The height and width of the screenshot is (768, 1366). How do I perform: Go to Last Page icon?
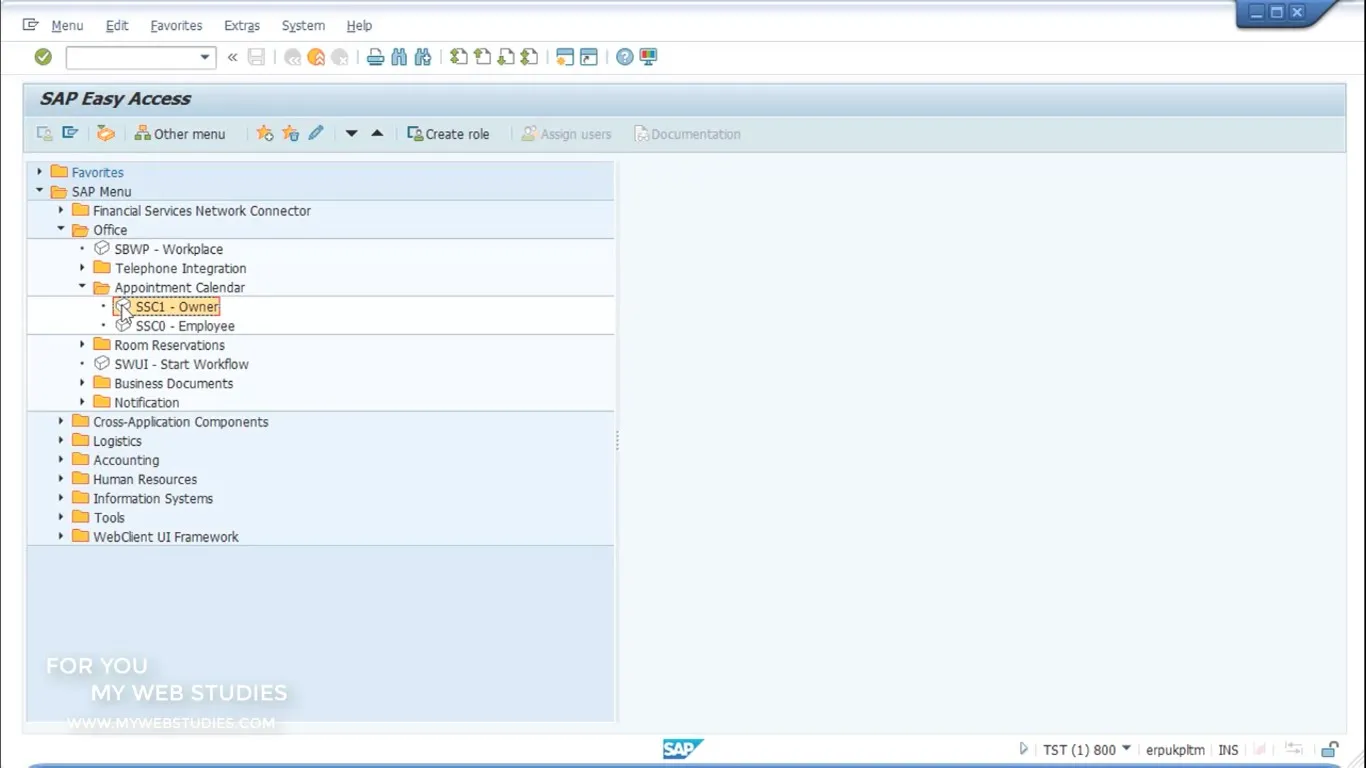pos(530,57)
